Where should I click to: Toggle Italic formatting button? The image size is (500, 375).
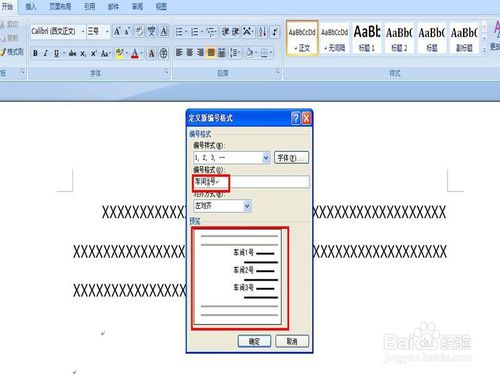click(x=46, y=53)
